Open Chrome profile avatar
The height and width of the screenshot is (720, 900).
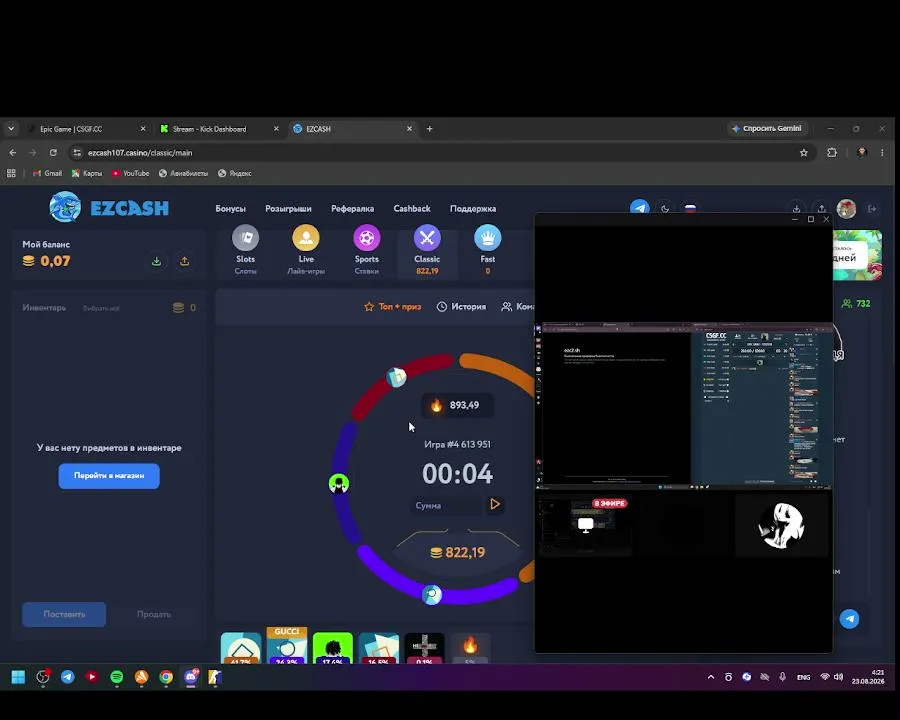(x=862, y=153)
